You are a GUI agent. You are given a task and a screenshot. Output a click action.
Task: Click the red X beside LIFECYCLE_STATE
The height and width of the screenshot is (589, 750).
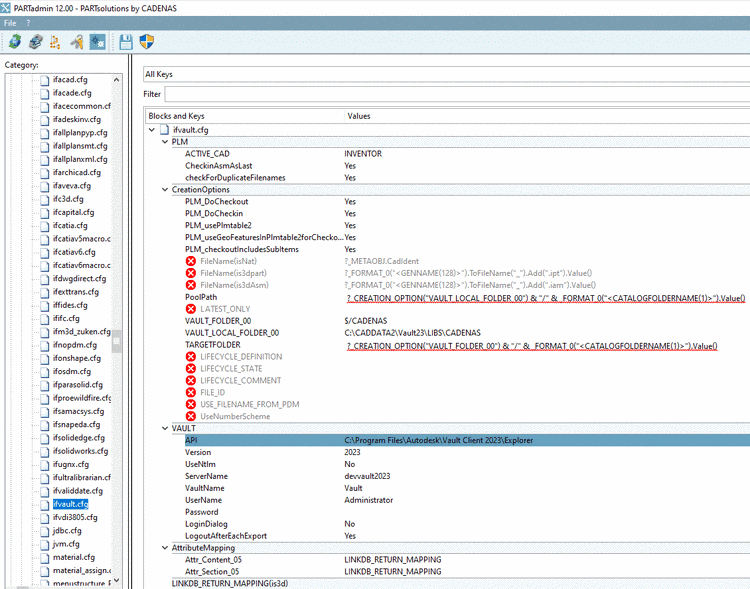[190, 369]
